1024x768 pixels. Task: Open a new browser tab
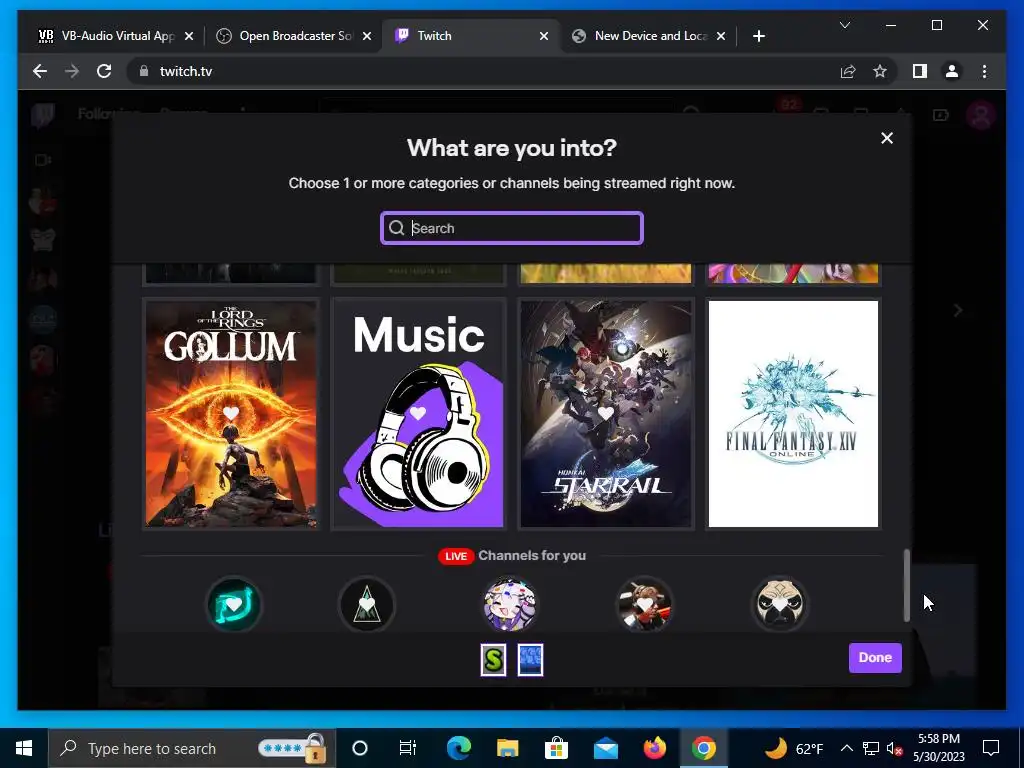pyautogui.click(x=758, y=37)
